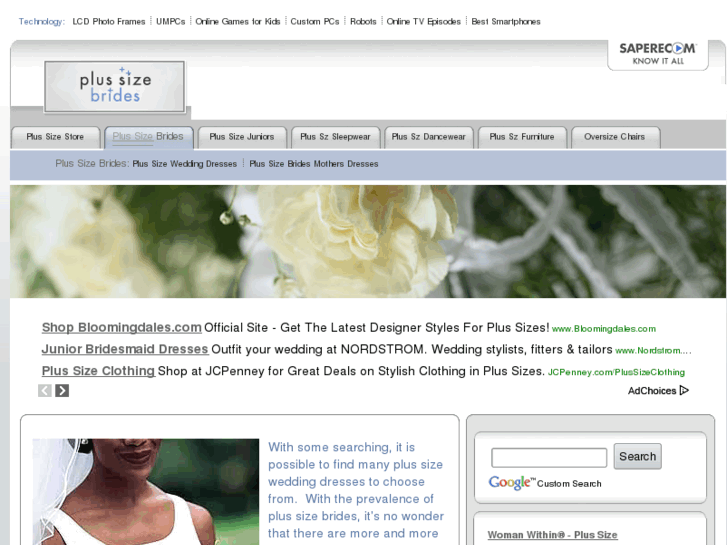Follow the Junior Bridesmaid Dresses ad link
The image size is (727, 545).
click(125, 349)
